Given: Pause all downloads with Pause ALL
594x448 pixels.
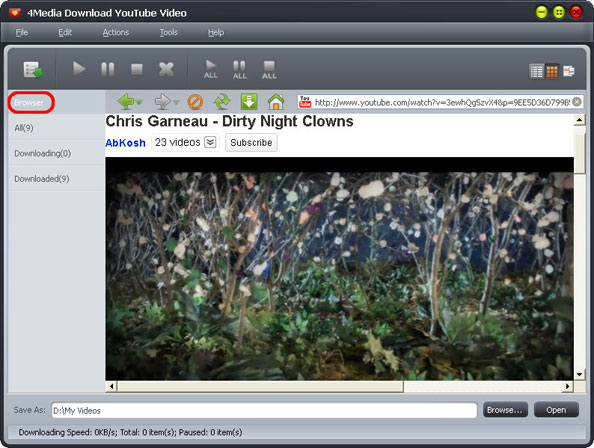Looking at the screenshot, I should (239, 70).
